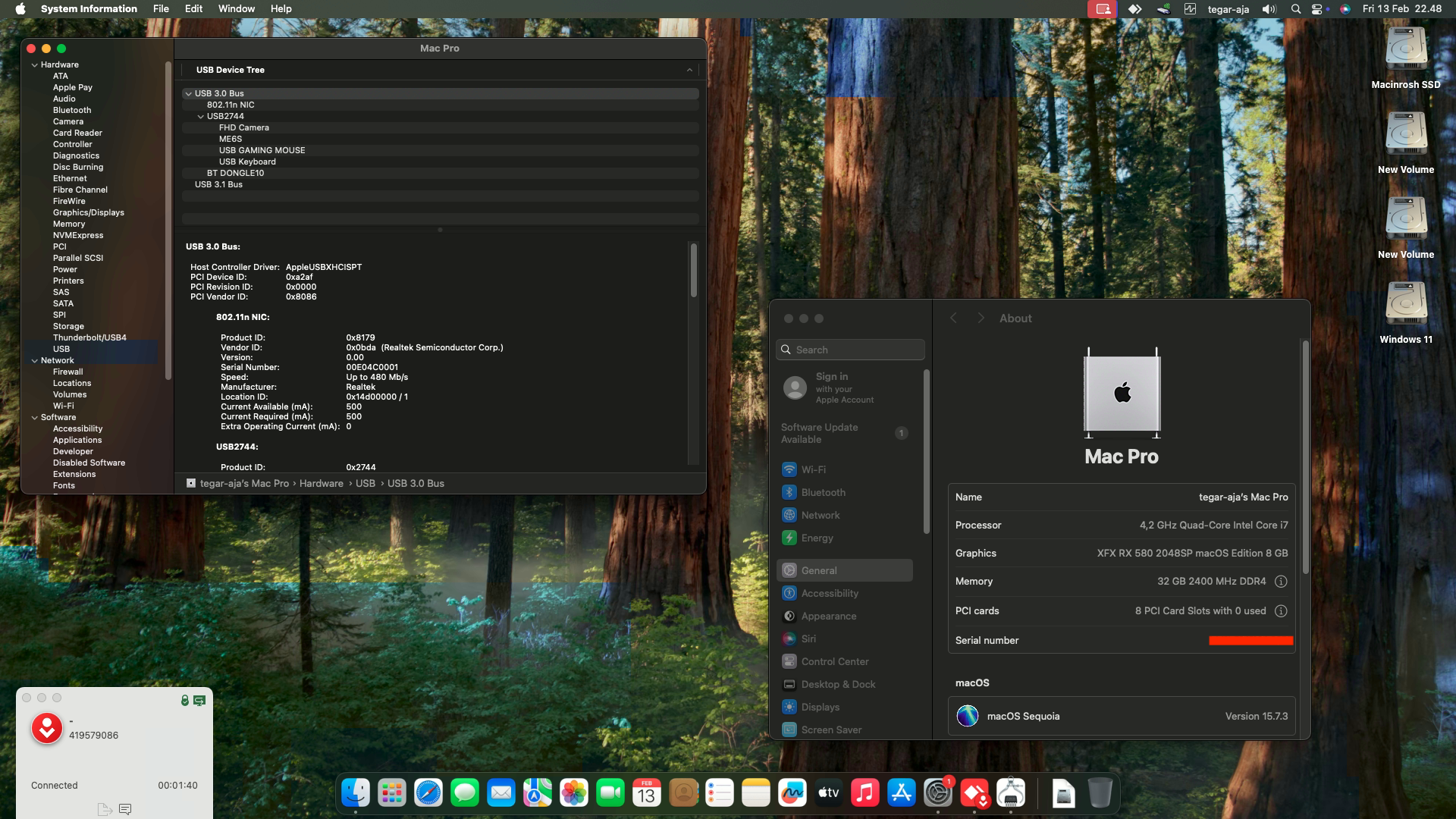Viewport: 1456px width, 819px height.
Task: Open the Window menu
Action: (x=237, y=9)
